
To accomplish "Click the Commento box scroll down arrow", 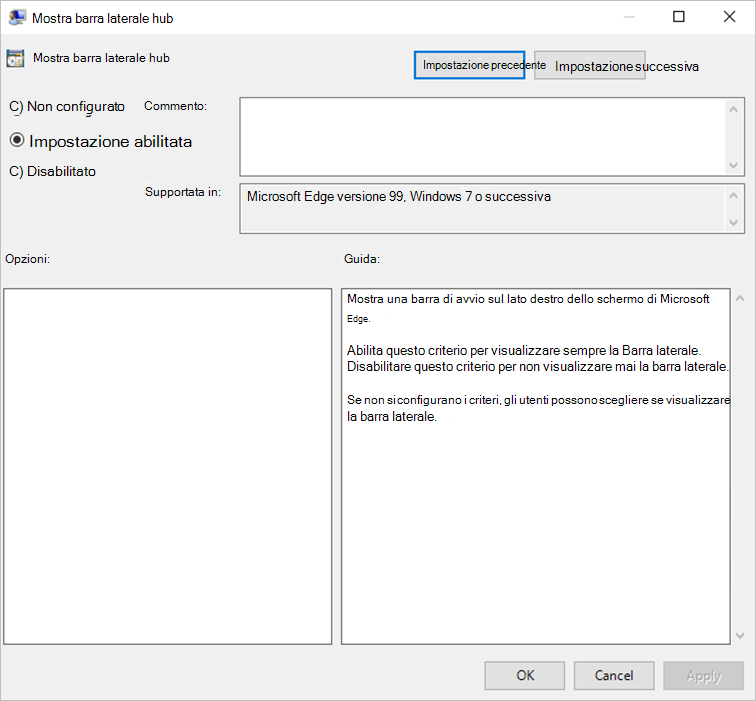I will coord(733,165).
